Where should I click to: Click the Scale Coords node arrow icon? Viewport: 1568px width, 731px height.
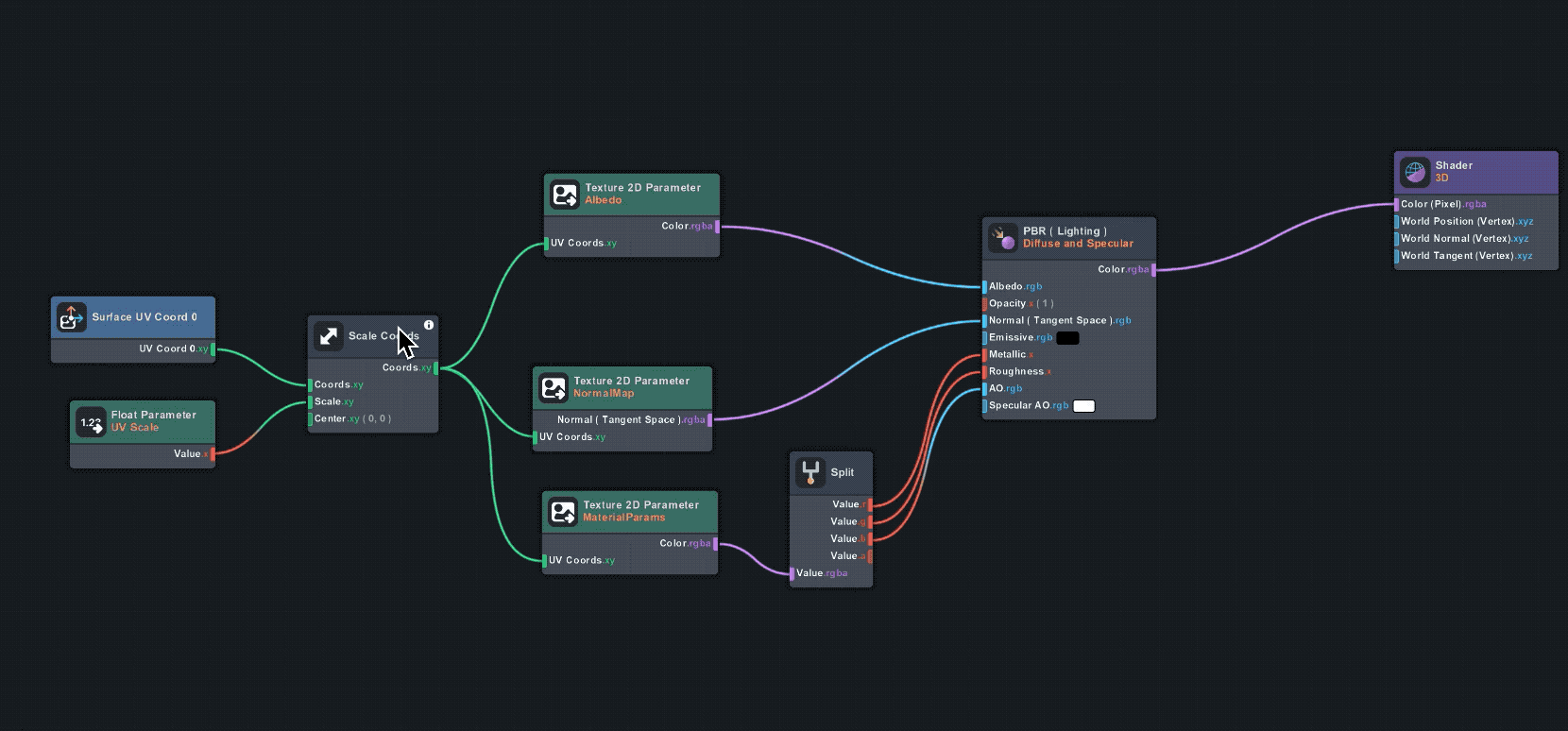pyautogui.click(x=329, y=336)
